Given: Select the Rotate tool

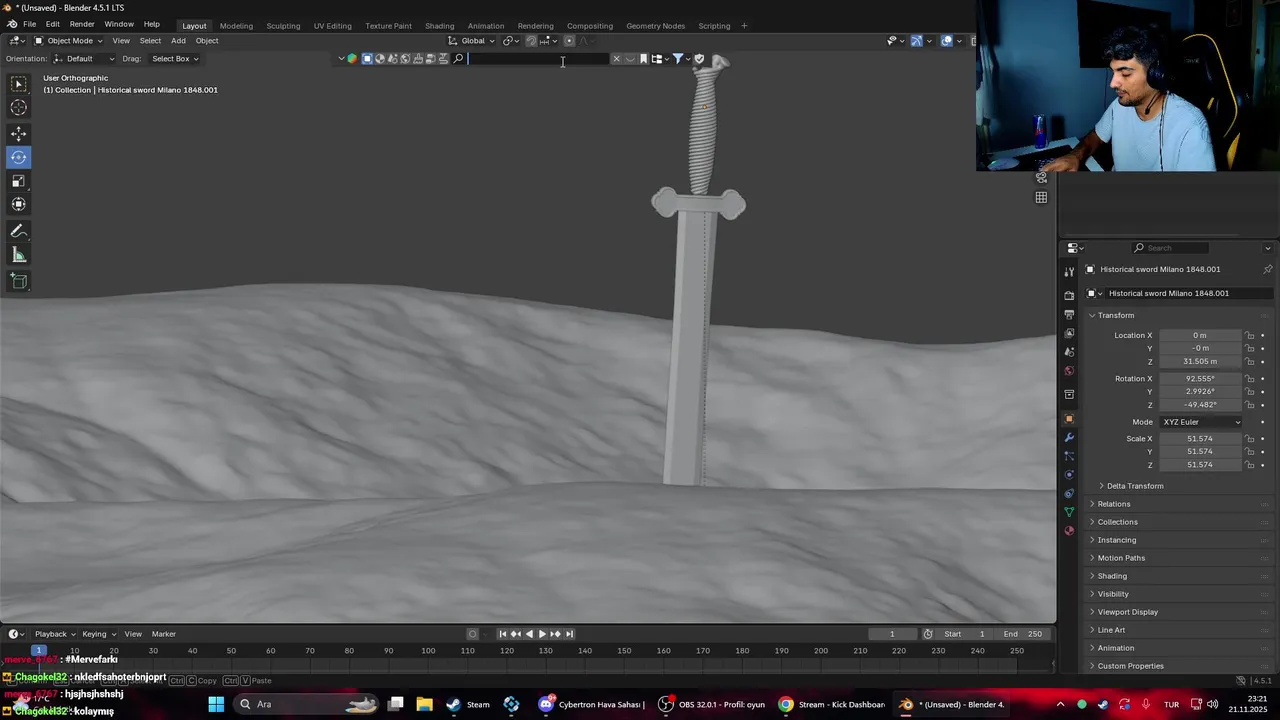Looking at the screenshot, I should 18,157.
